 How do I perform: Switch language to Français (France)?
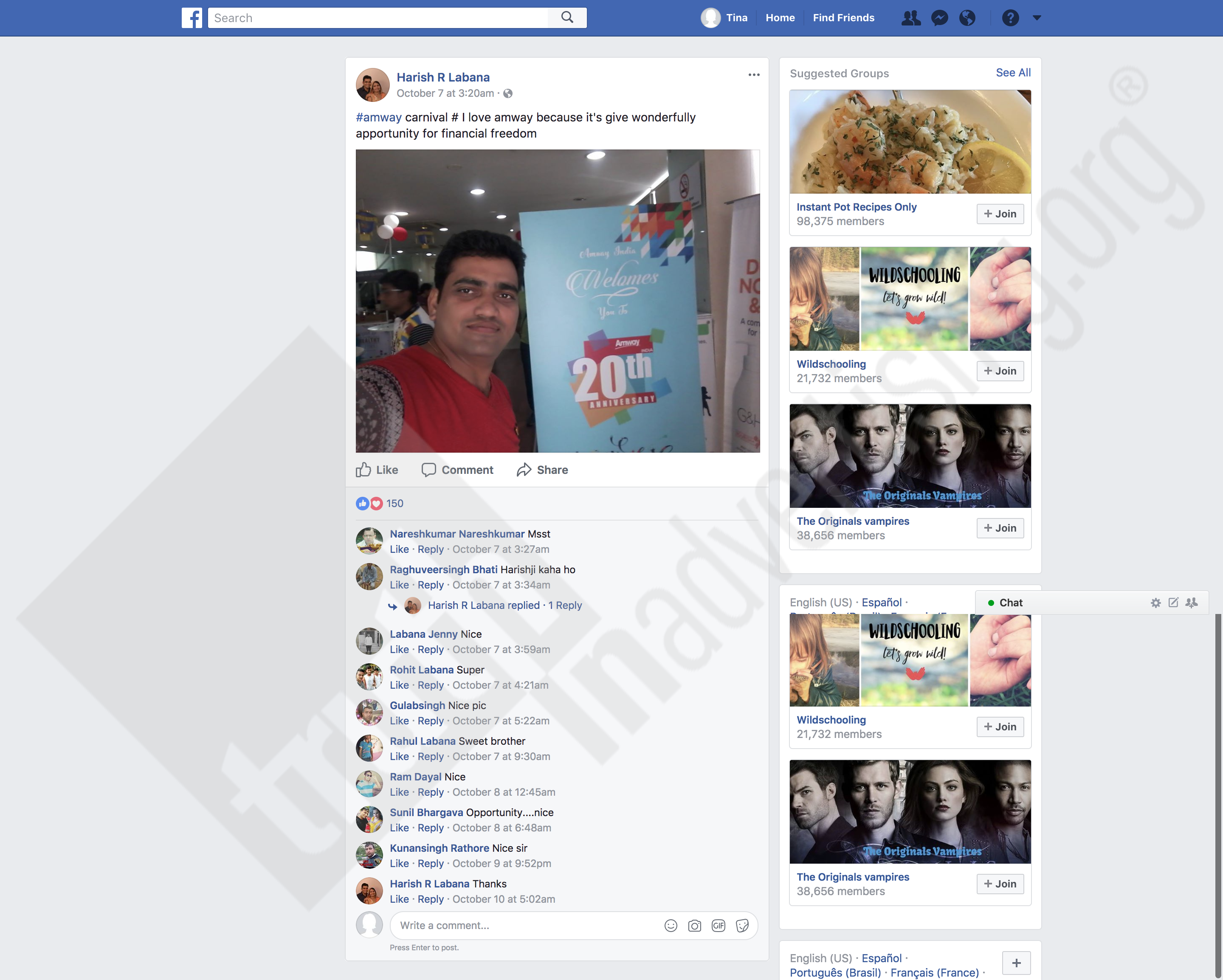935,973
